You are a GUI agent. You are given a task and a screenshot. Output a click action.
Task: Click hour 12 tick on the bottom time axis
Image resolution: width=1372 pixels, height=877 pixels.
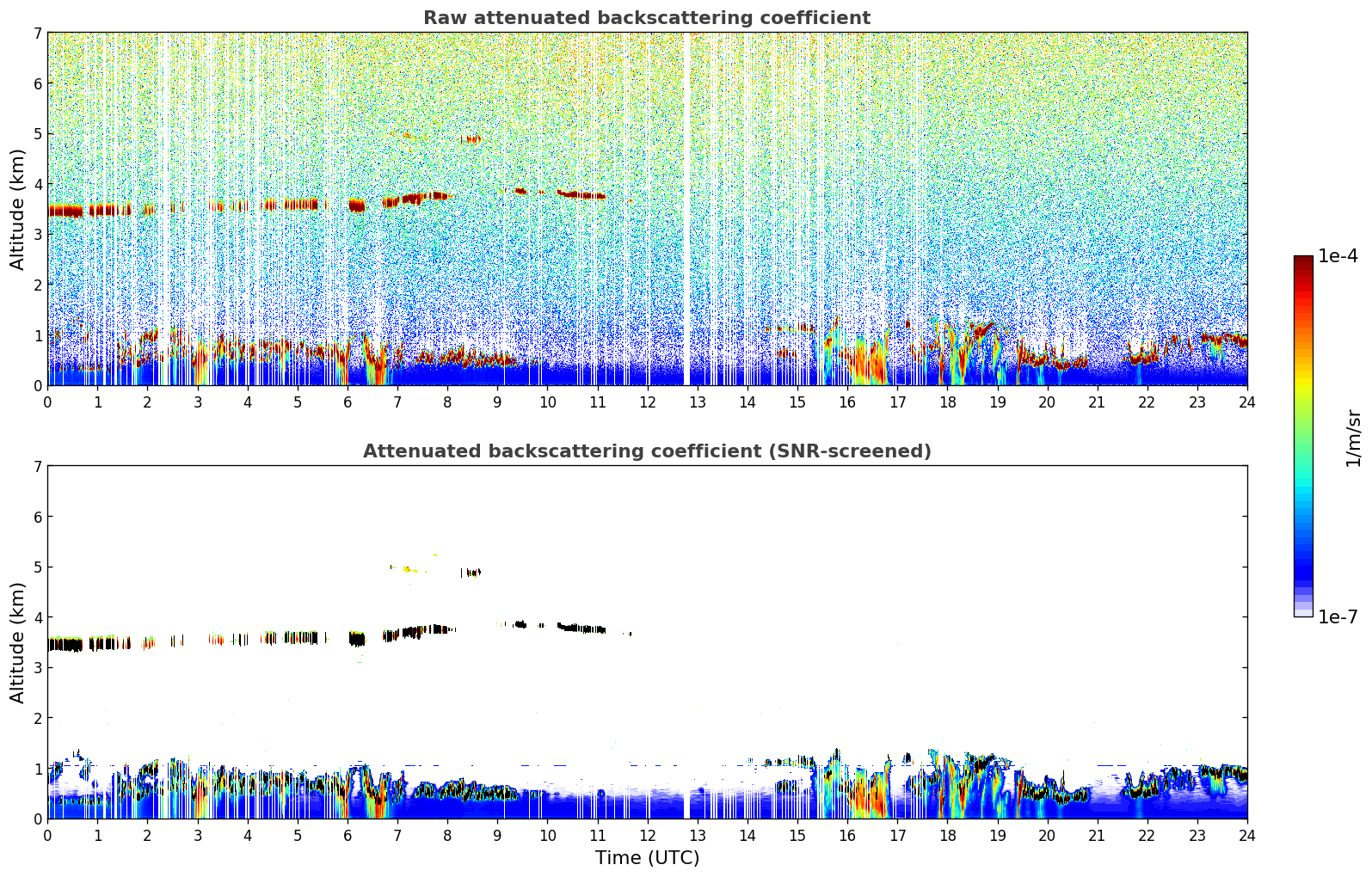coord(647,835)
